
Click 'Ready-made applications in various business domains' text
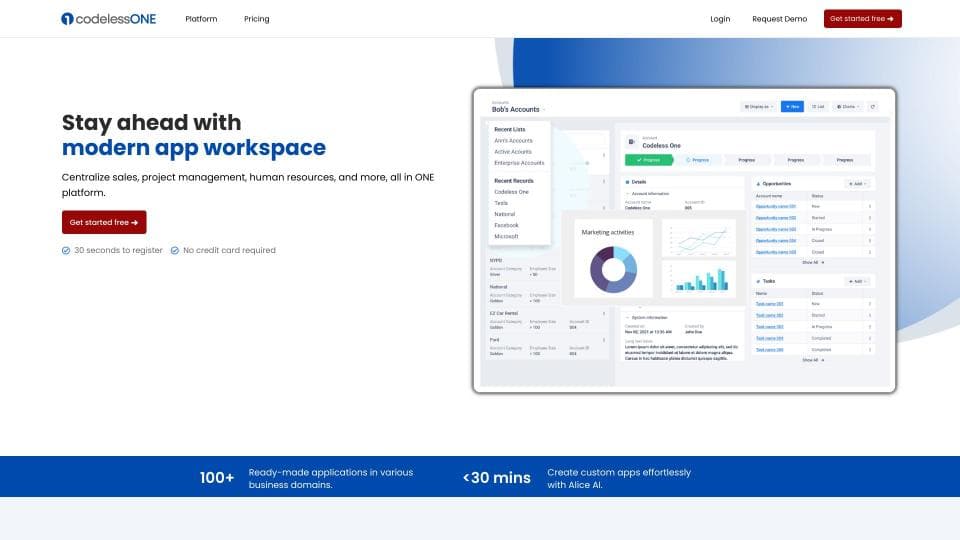331,478
